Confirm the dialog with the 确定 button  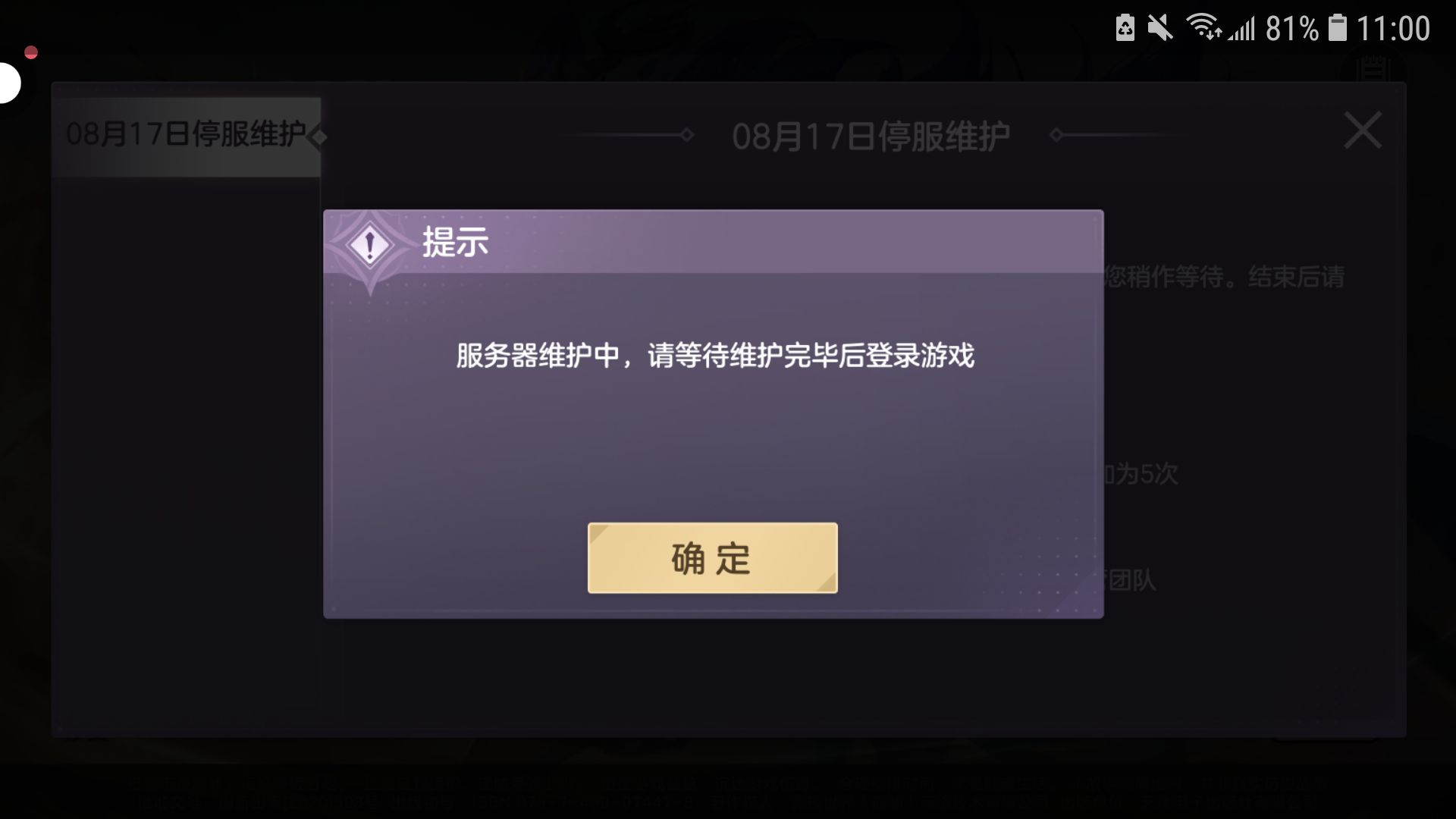coord(712,558)
